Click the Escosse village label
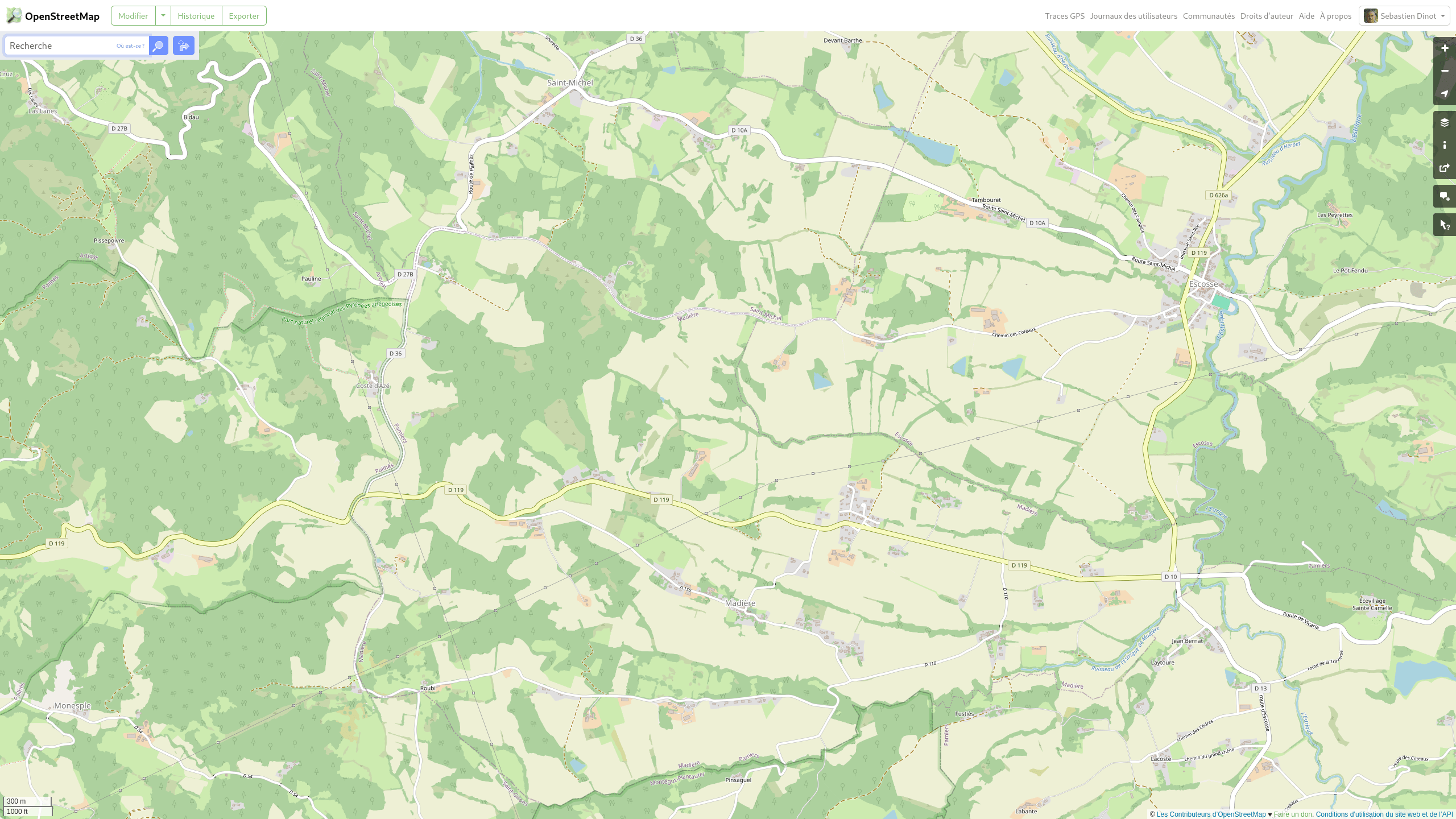The width and height of the screenshot is (1456, 819). pyautogui.click(x=1203, y=284)
